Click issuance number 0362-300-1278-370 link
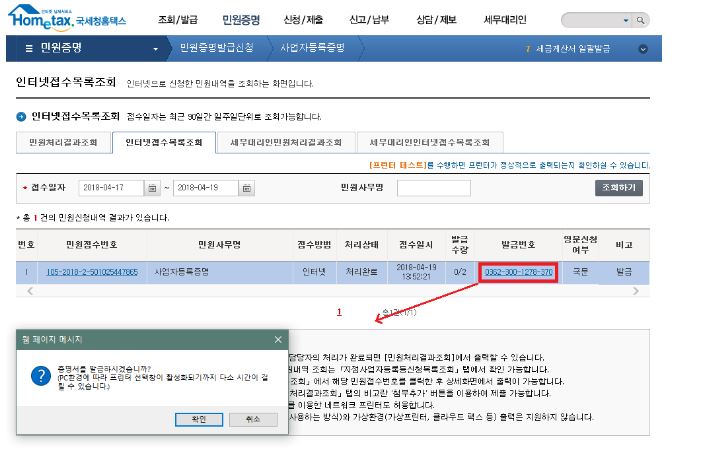 (x=519, y=272)
